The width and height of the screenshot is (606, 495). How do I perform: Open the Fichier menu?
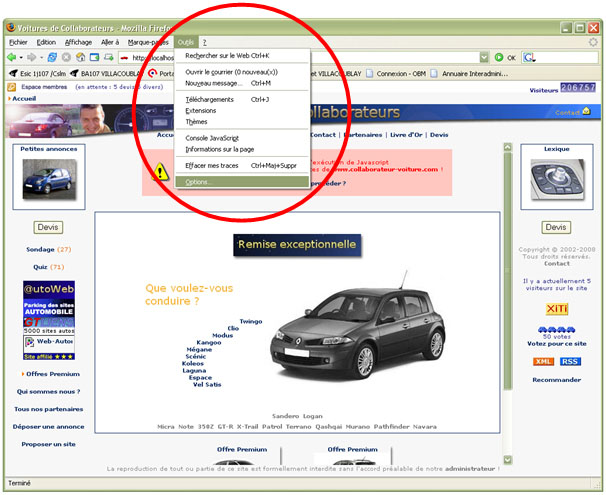(x=18, y=42)
